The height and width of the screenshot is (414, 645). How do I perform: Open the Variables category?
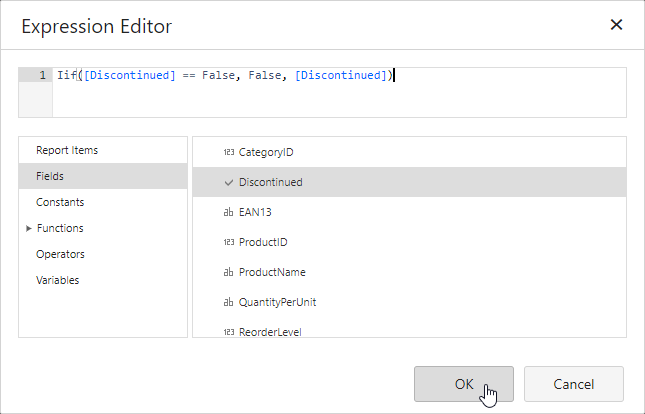pyautogui.click(x=58, y=280)
